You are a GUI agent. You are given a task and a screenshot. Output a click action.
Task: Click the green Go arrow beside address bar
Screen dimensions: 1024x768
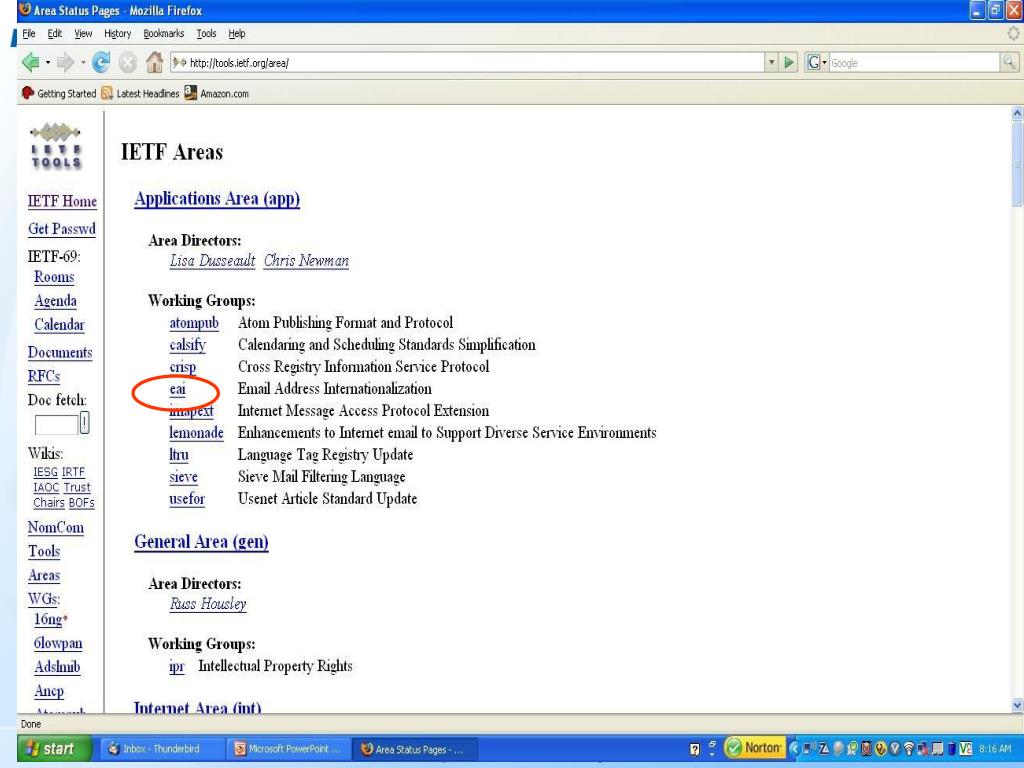(789, 63)
